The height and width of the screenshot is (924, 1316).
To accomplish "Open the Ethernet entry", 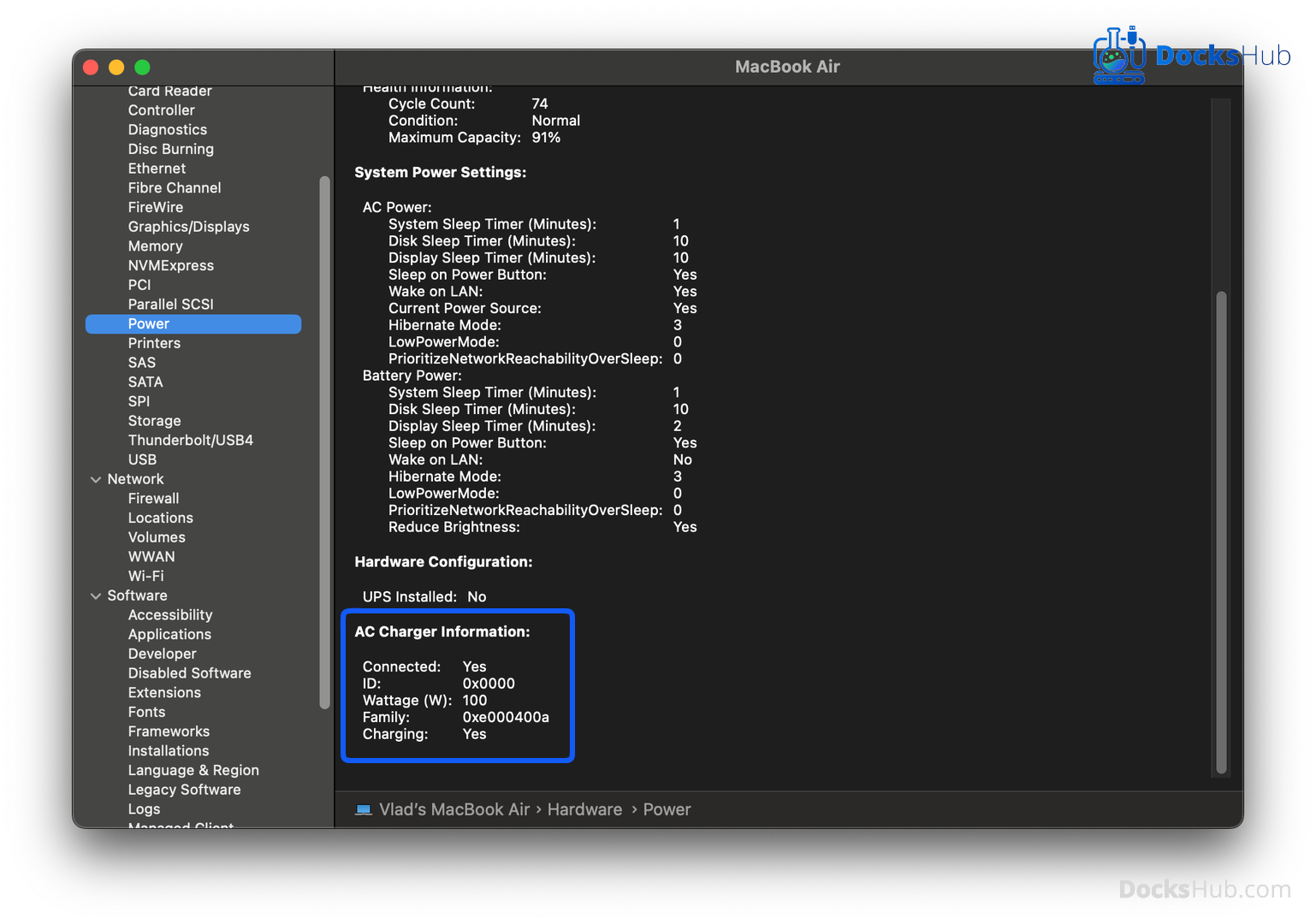I will pos(157,169).
